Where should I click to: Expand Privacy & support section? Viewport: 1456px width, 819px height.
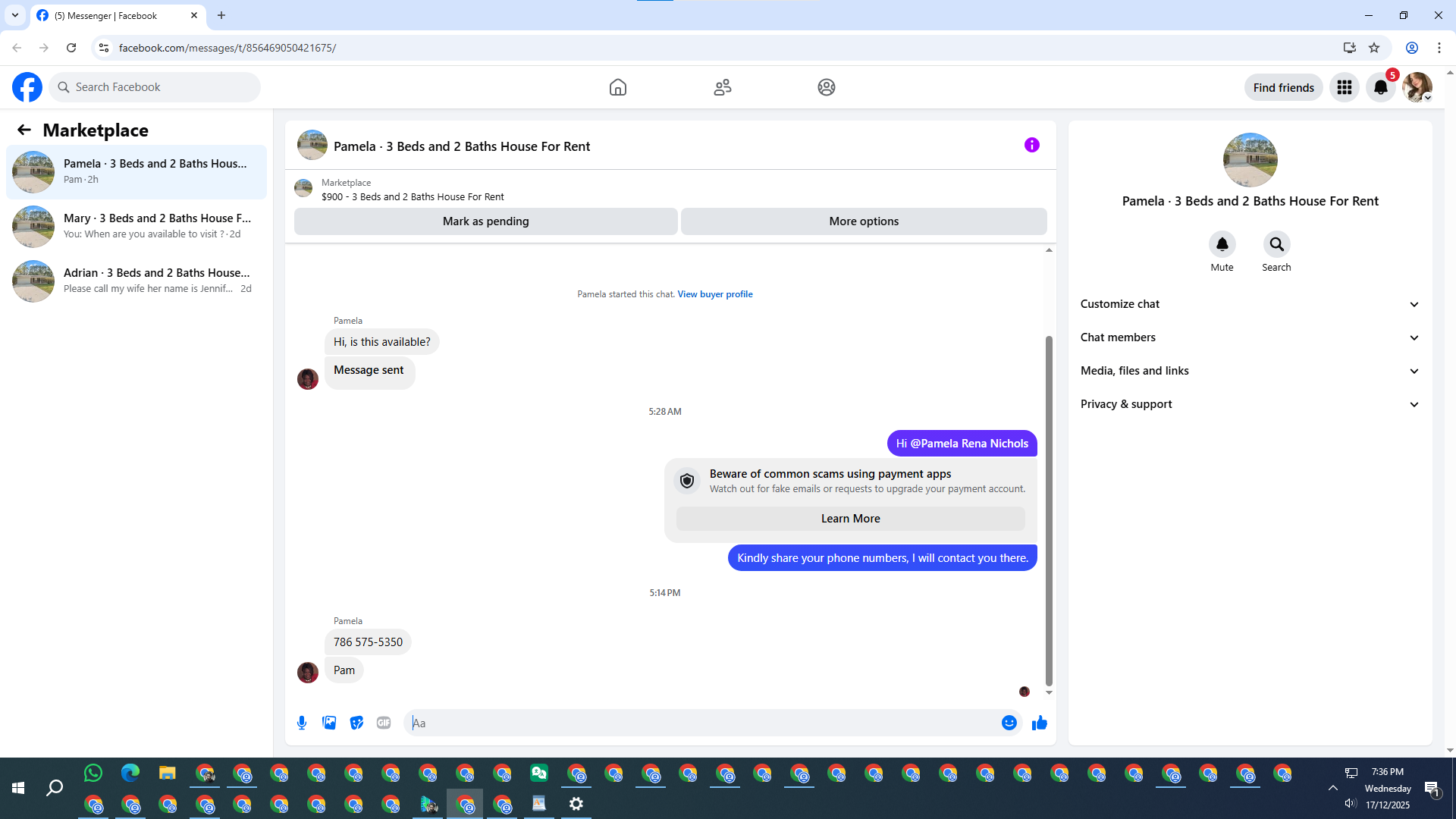(1250, 404)
